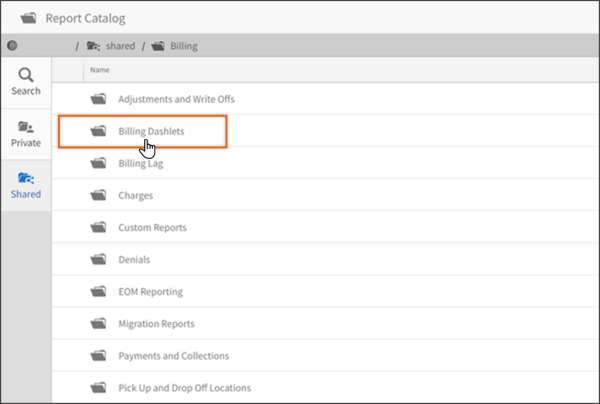Click the Billing Dashlets folder icon
The width and height of the screenshot is (600, 404).
98,131
